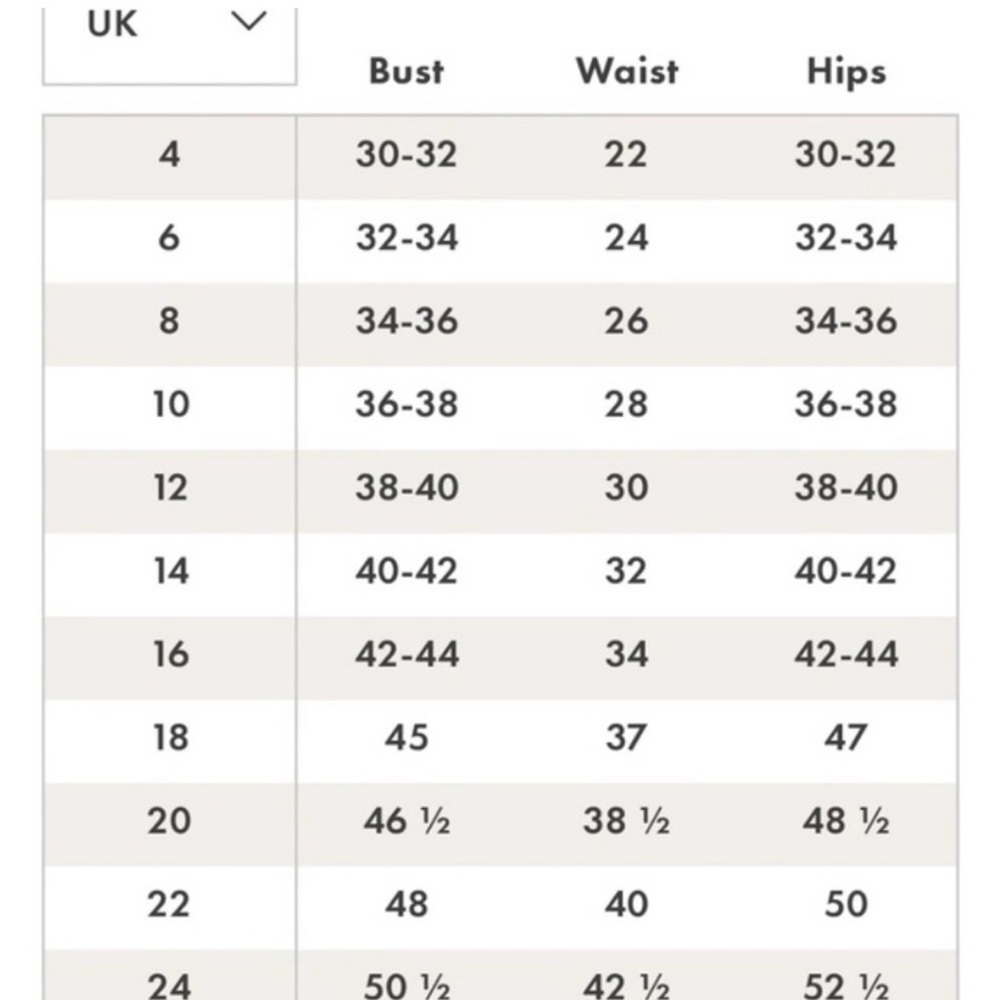Click size 12 row label
This screenshot has height=1000, width=1000.
tap(171, 488)
